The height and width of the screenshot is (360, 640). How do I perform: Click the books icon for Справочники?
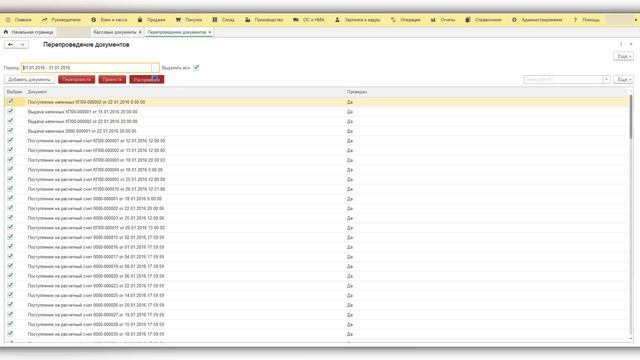pyautogui.click(x=468, y=20)
